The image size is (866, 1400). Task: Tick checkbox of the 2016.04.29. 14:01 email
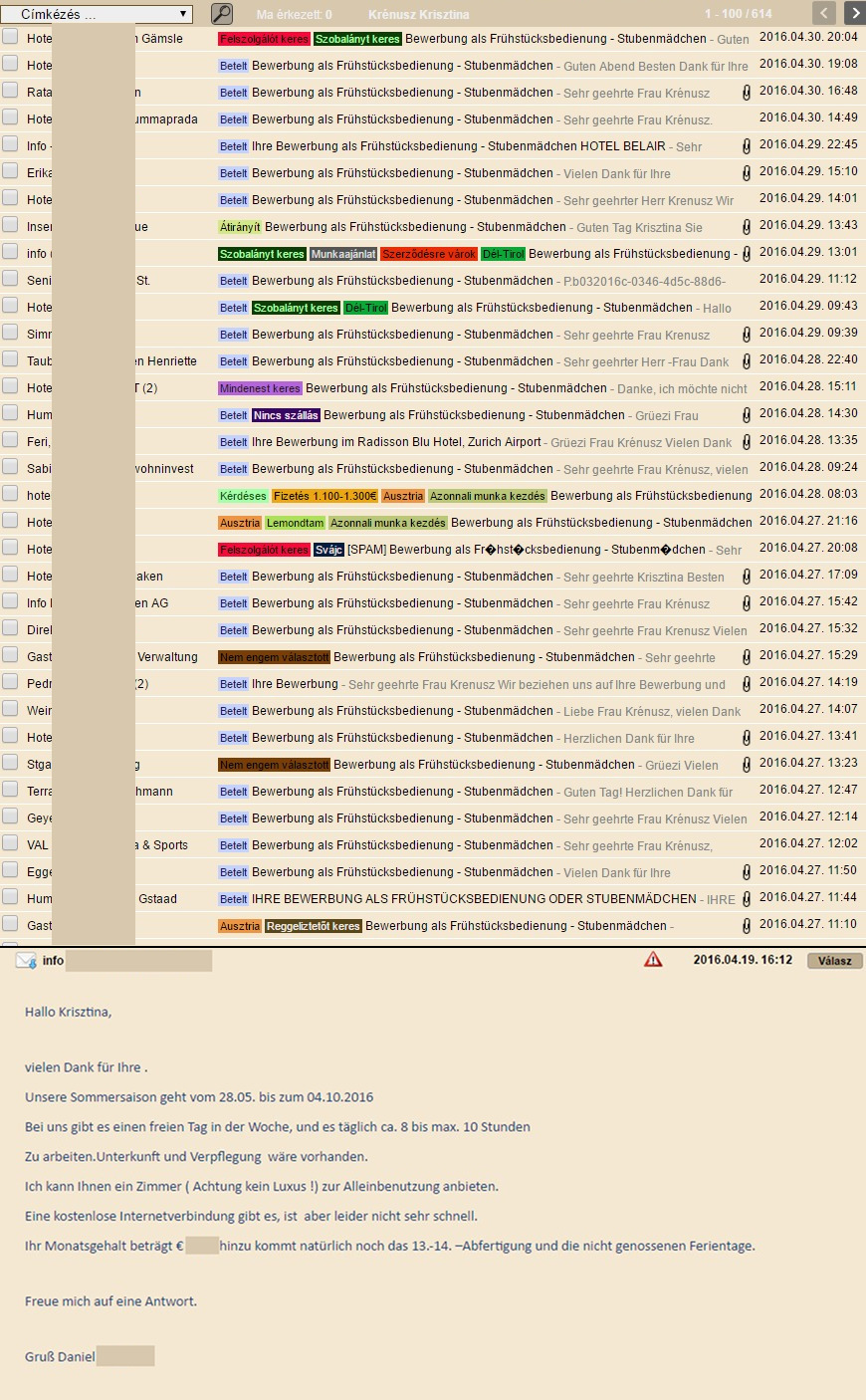click(10, 198)
